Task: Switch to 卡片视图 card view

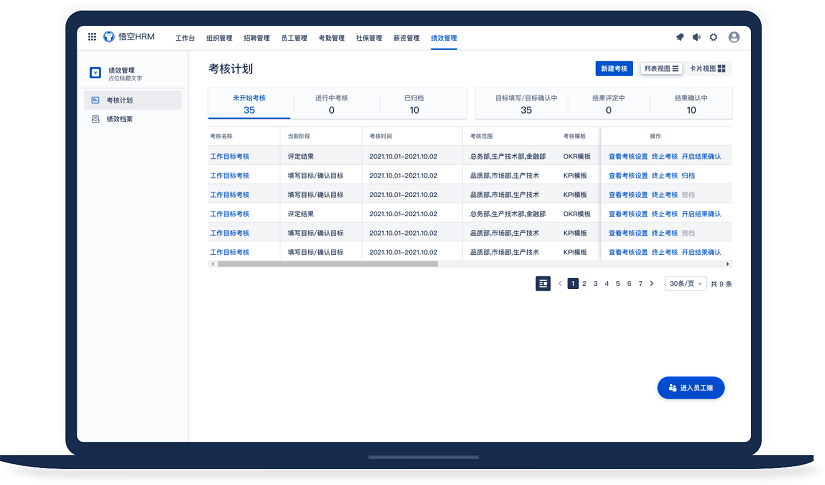Action: (709, 68)
